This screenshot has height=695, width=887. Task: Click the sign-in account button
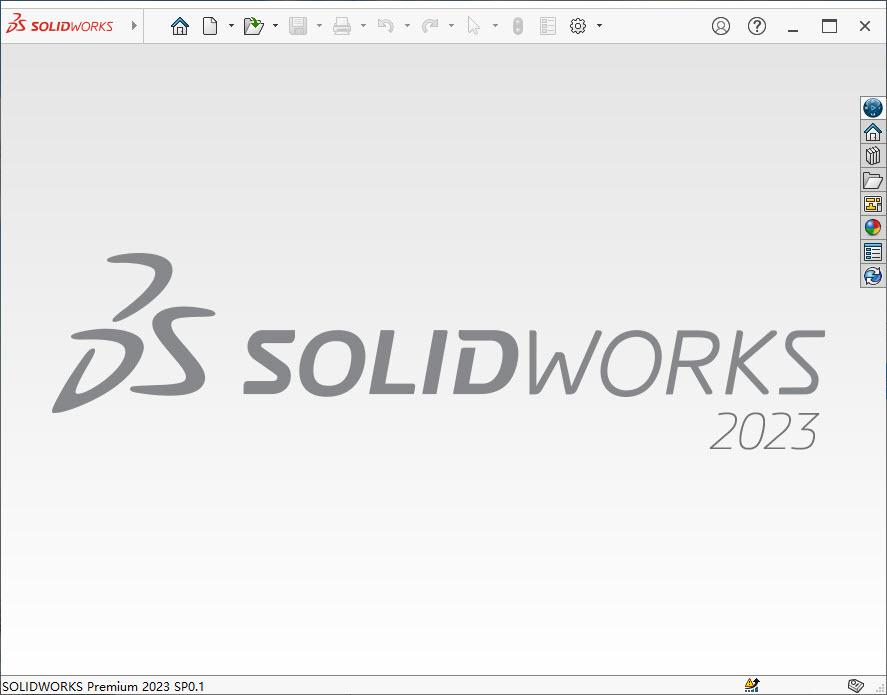(721, 25)
